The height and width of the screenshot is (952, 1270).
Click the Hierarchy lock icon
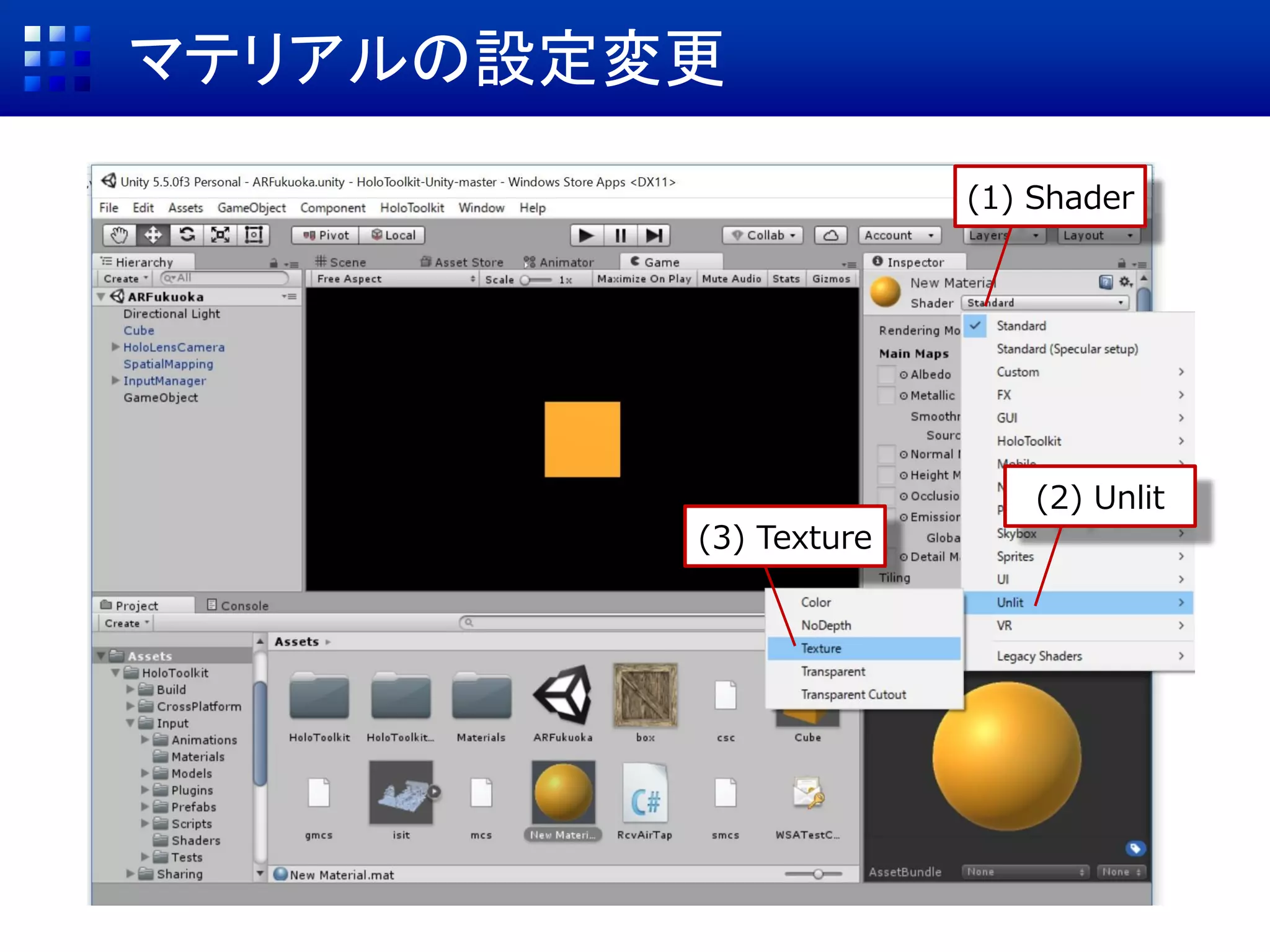point(273,263)
